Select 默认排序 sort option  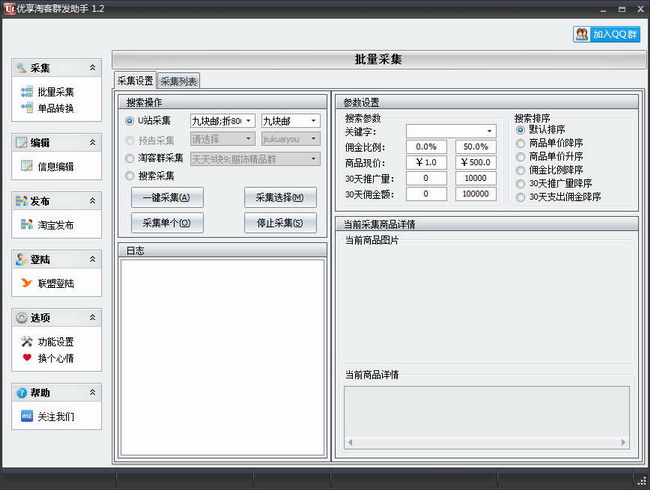520,130
